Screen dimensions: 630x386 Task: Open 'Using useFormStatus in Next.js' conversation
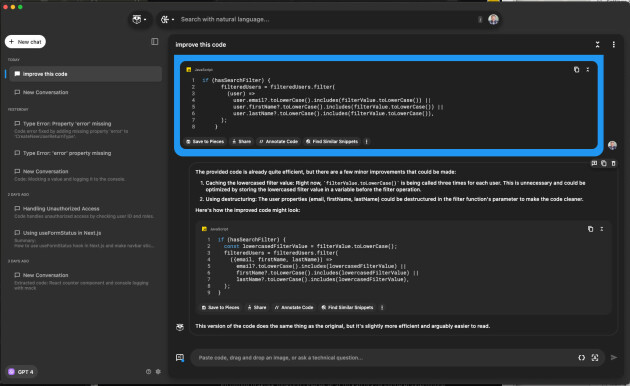[85, 239]
